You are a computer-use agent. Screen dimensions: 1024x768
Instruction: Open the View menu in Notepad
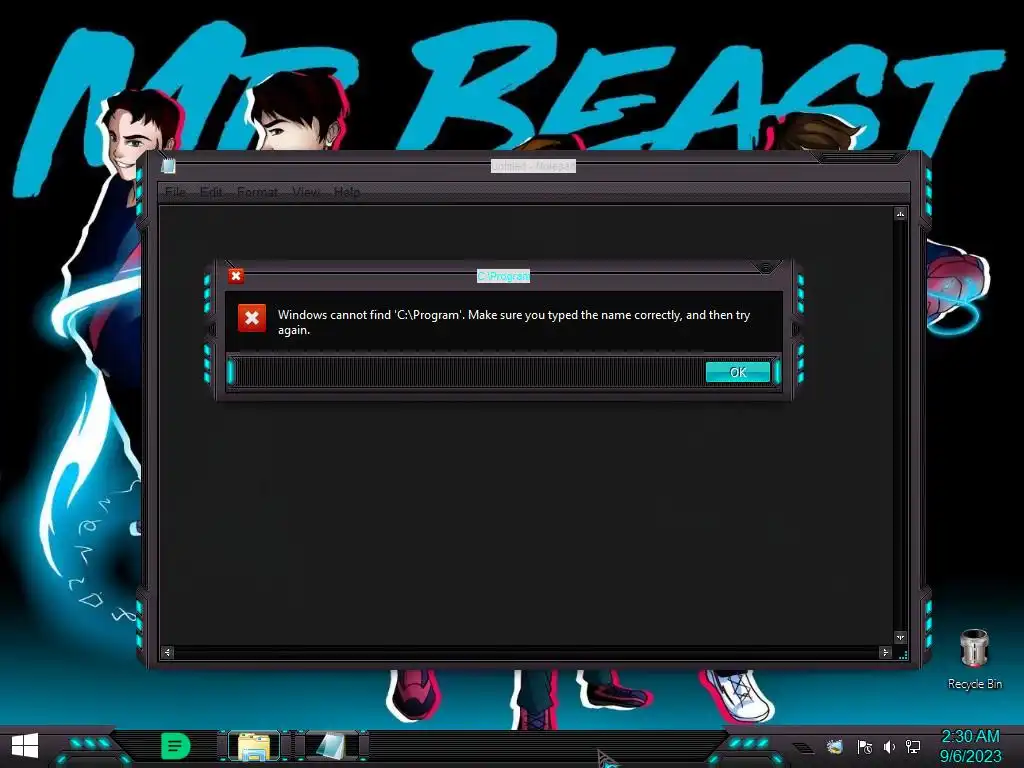(306, 192)
